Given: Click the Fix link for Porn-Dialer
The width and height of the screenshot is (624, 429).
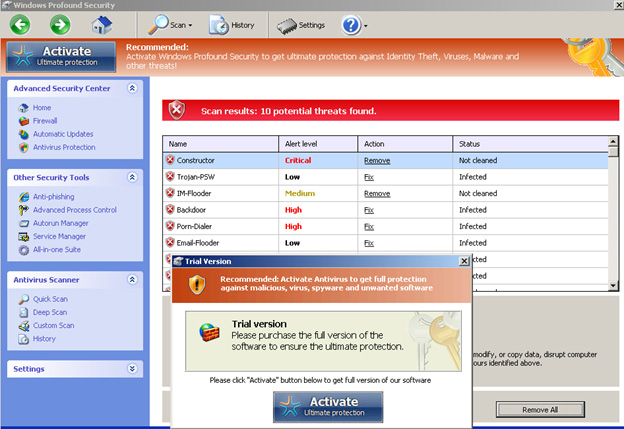Looking at the screenshot, I should tap(369, 227).
